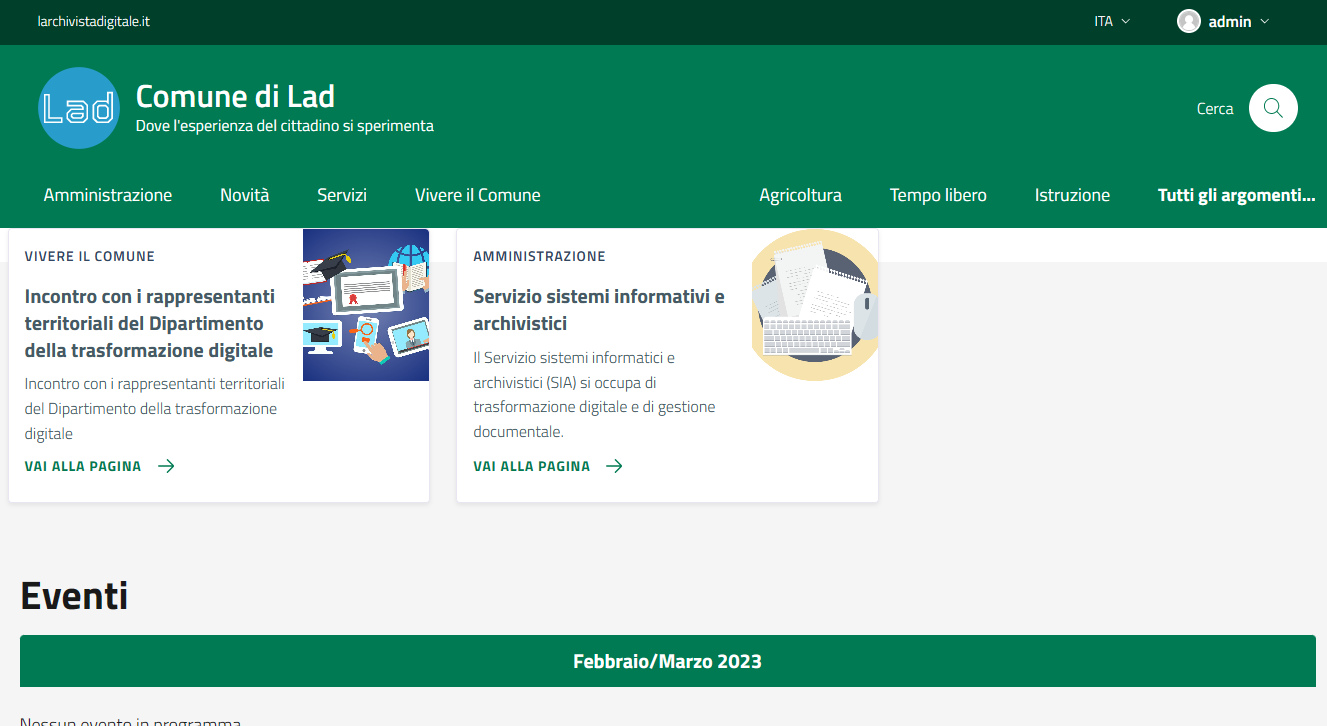Image resolution: width=1327 pixels, height=726 pixels.
Task: Click VAI ALLA PAGINA in Incontro card
Action: (x=83, y=466)
